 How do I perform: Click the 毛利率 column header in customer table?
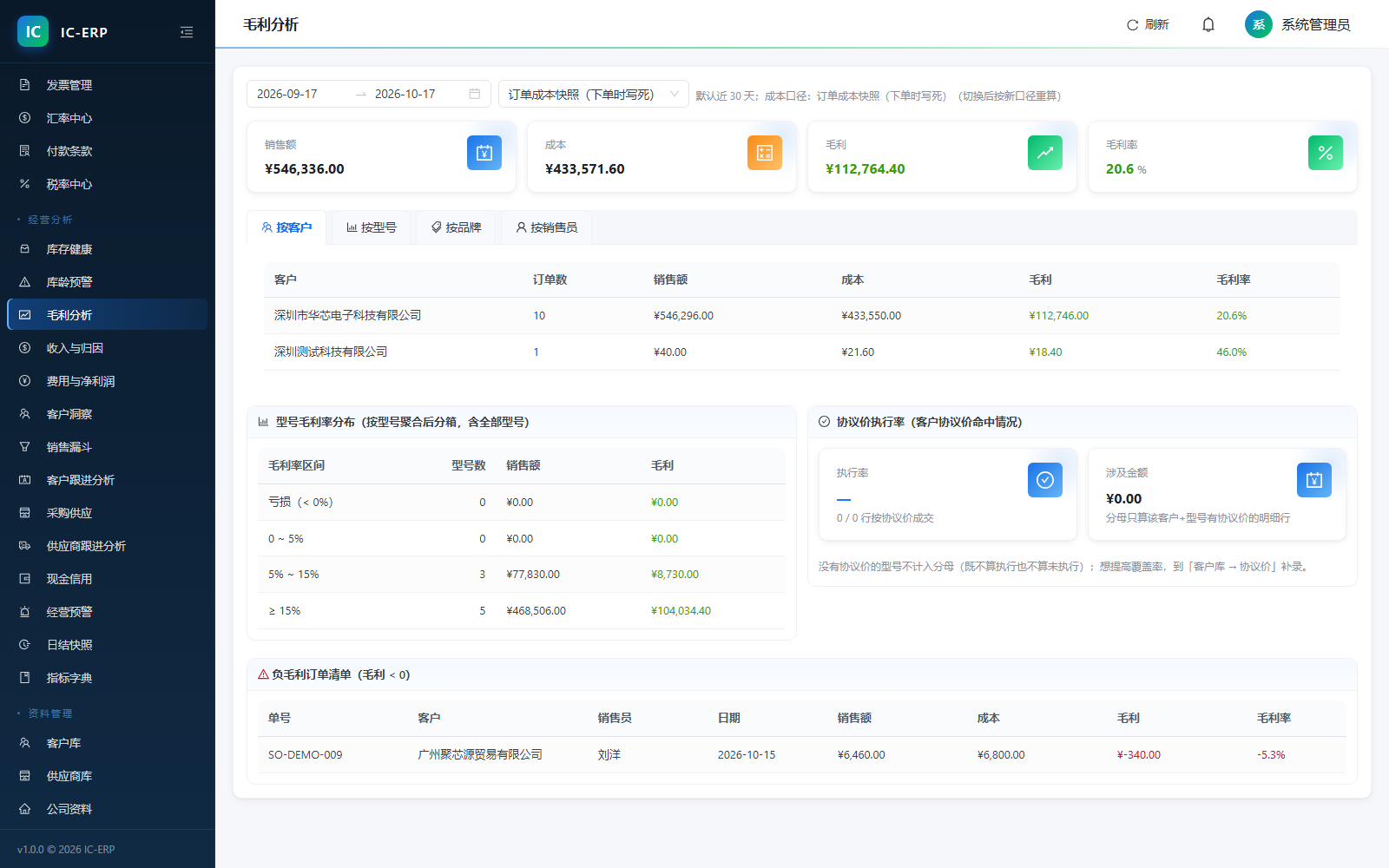(1234, 279)
